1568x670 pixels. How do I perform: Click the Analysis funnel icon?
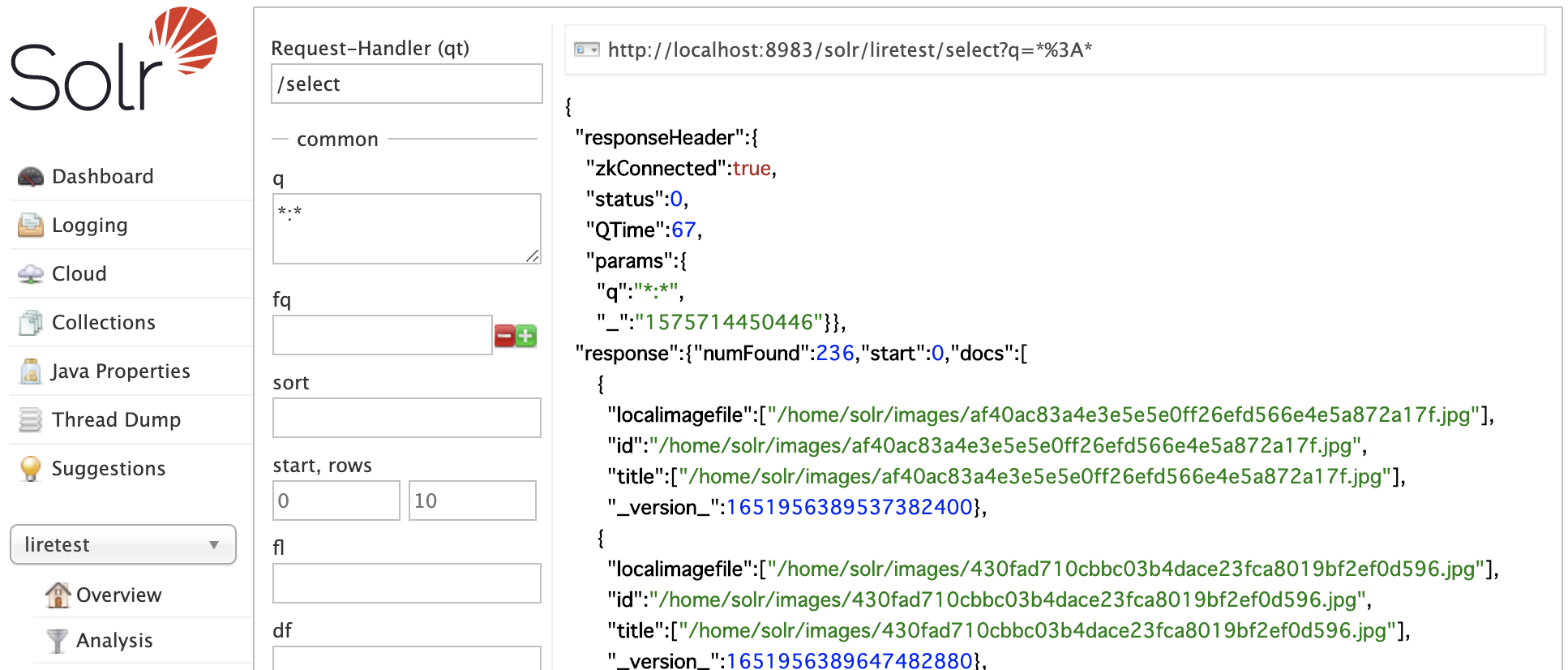(58, 640)
